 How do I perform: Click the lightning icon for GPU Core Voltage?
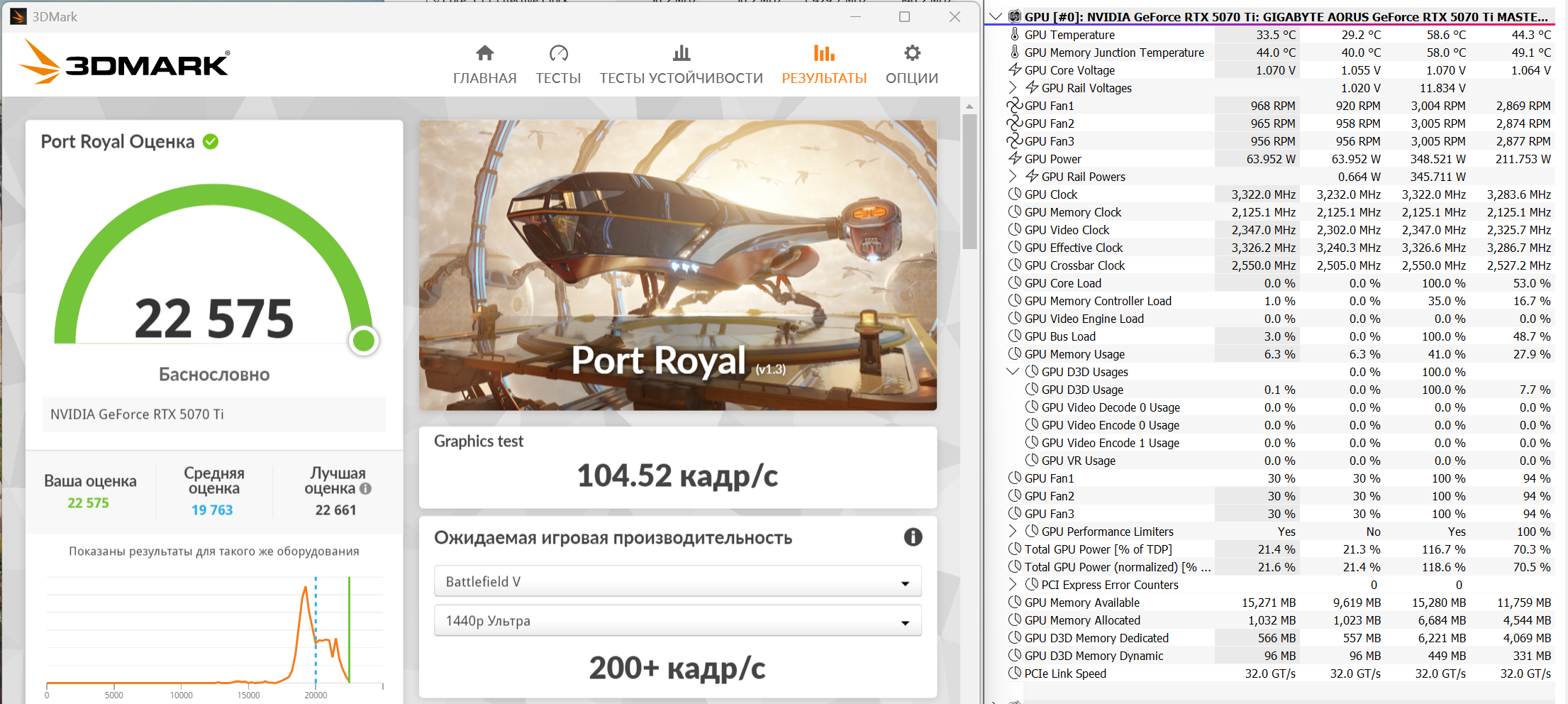coord(1015,70)
